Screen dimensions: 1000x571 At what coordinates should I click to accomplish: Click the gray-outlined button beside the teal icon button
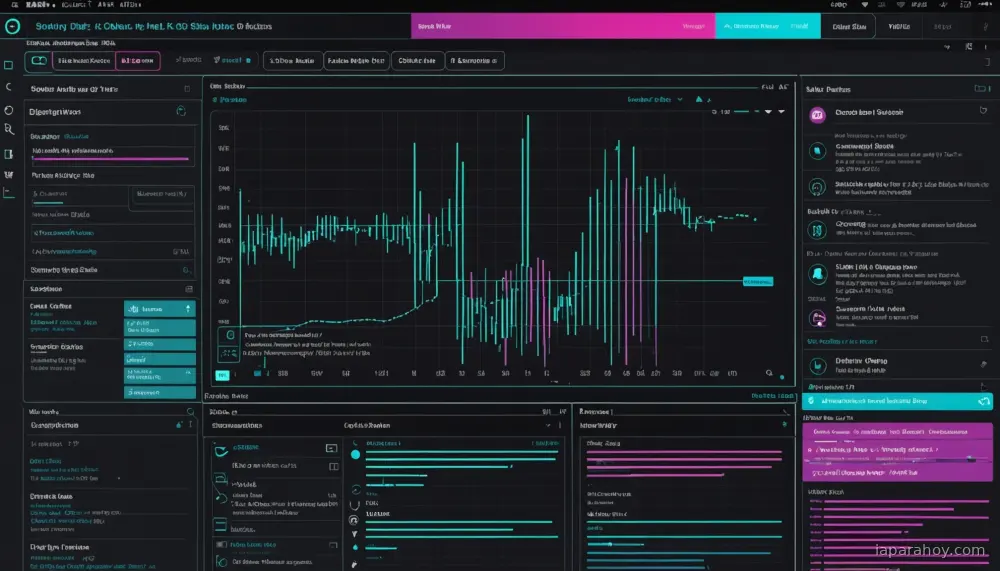pos(84,61)
